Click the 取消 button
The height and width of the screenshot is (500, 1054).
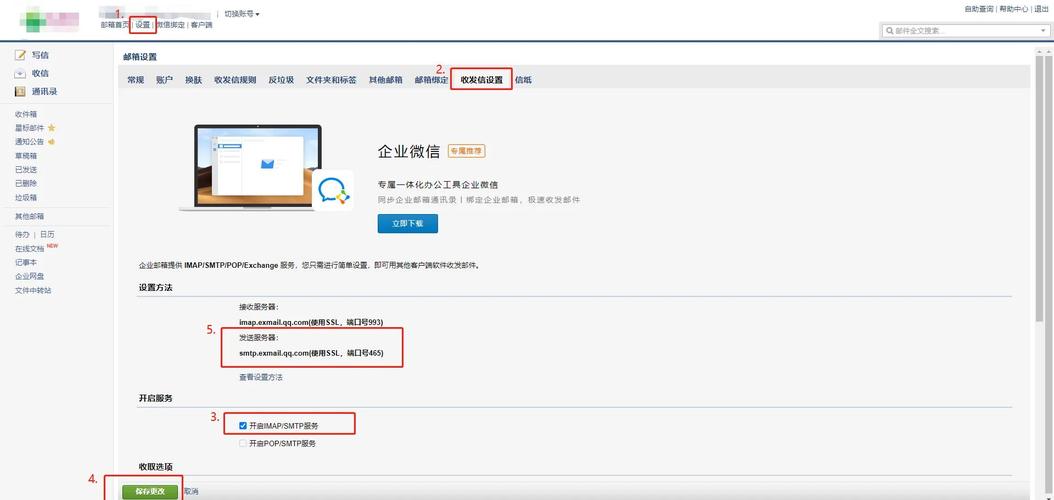pyautogui.click(x=191, y=491)
